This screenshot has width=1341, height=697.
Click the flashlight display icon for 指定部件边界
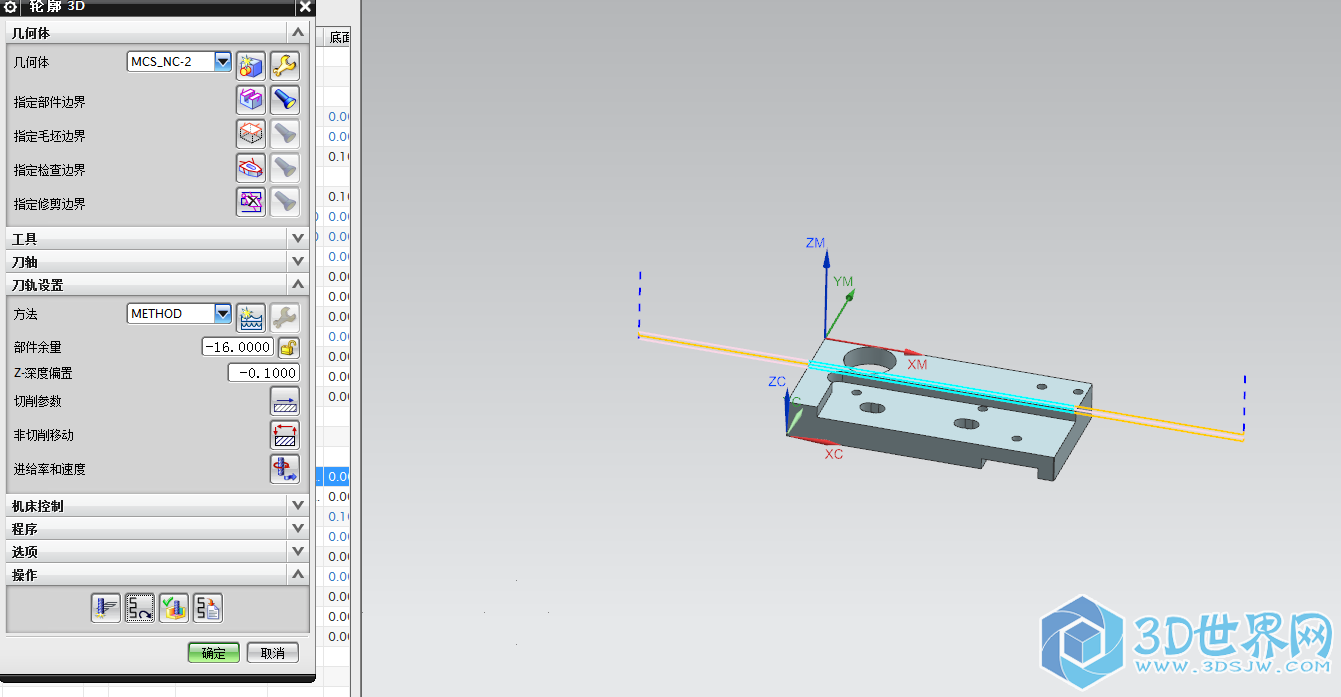click(285, 100)
